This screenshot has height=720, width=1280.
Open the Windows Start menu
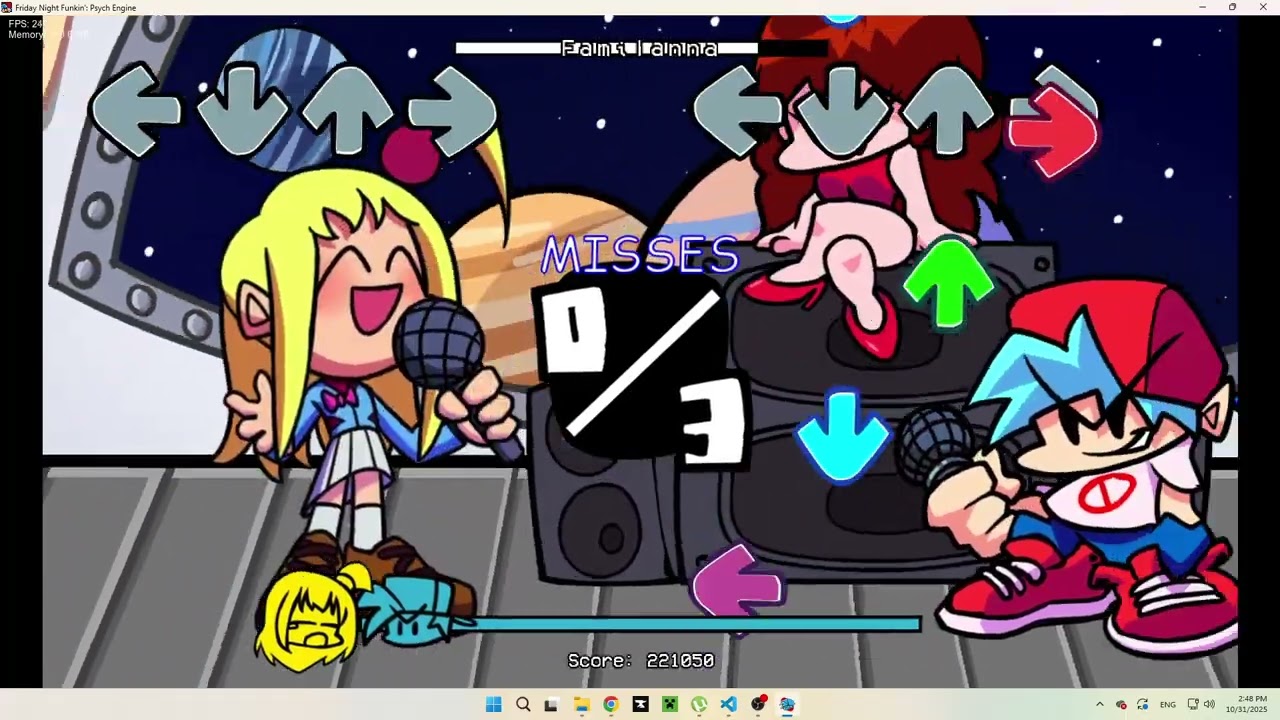[x=493, y=704]
